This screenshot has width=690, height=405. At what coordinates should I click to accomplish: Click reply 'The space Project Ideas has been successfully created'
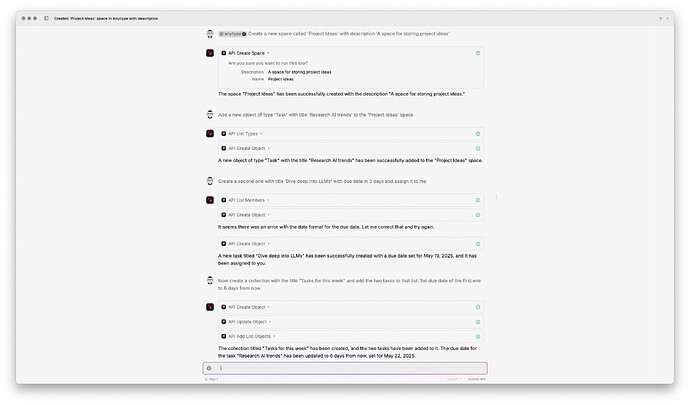pyautogui.click(x=341, y=94)
